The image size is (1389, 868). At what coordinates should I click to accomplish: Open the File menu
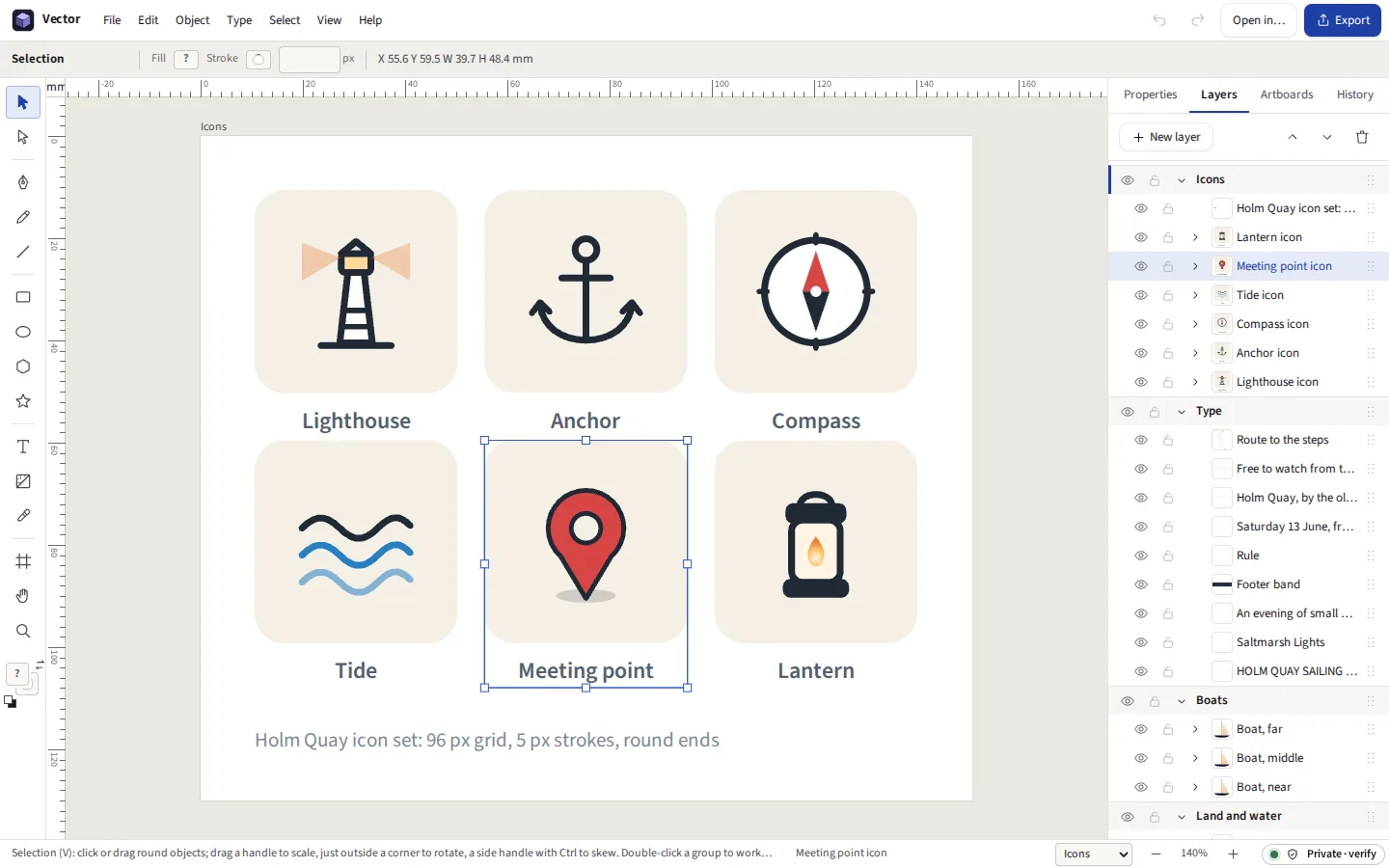[x=112, y=20]
